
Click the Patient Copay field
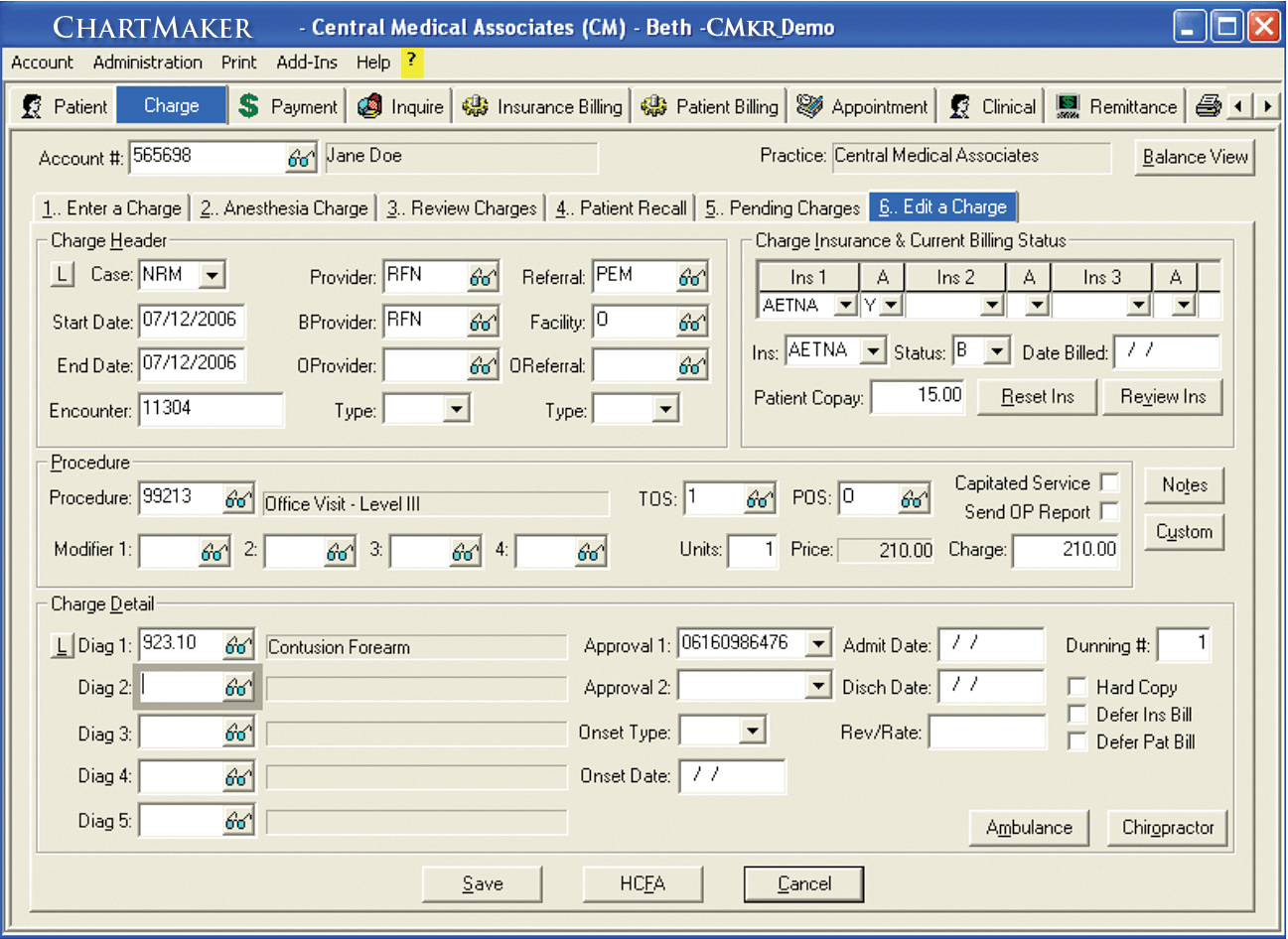(919, 397)
